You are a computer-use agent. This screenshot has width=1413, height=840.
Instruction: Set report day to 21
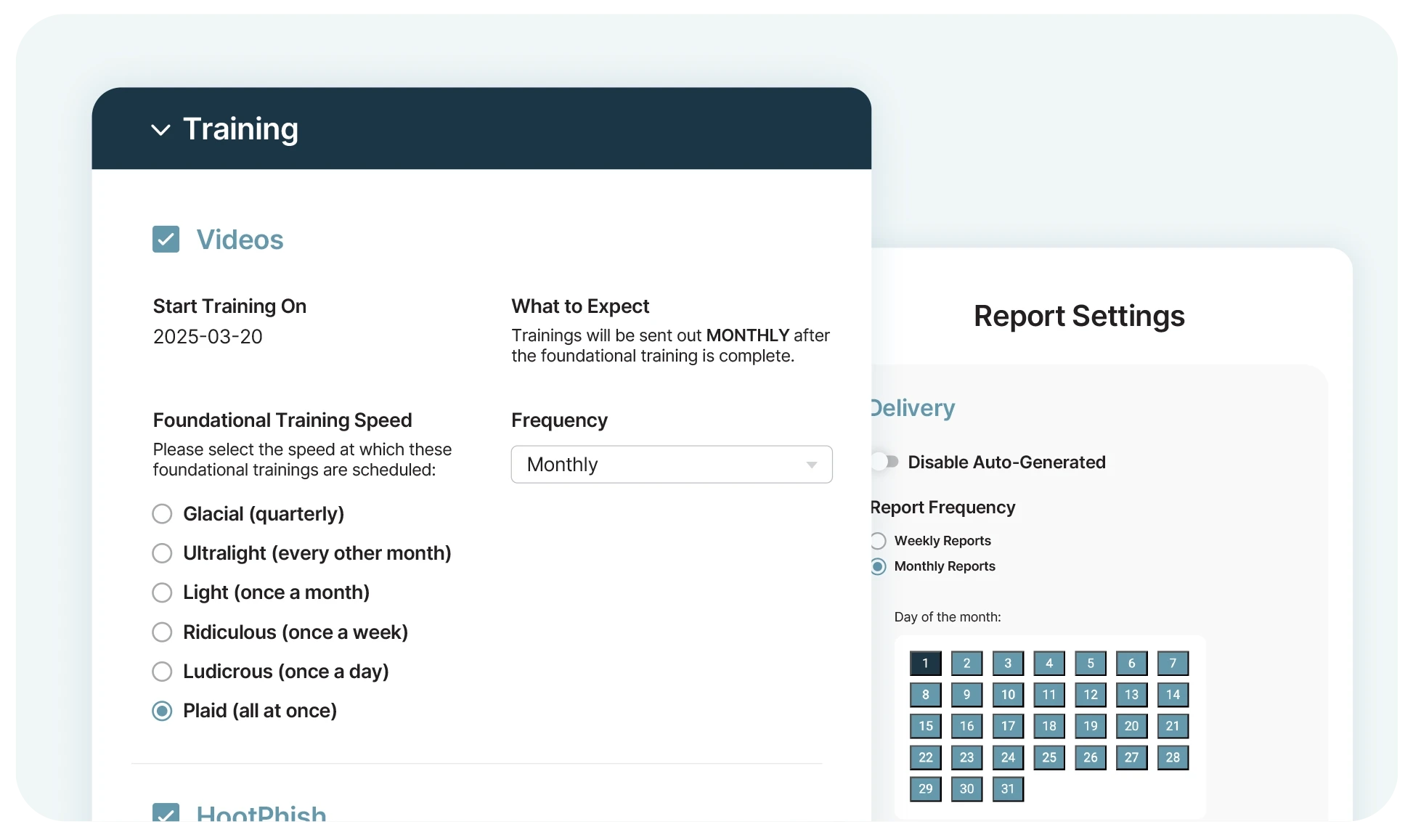(1173, 726)
